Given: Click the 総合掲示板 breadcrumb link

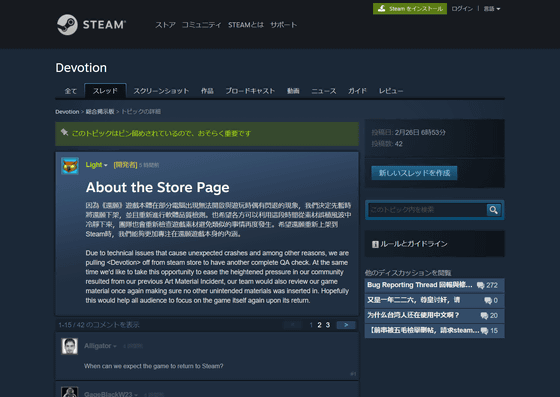Looking at the screenshot, I should [x=100, y=112].
